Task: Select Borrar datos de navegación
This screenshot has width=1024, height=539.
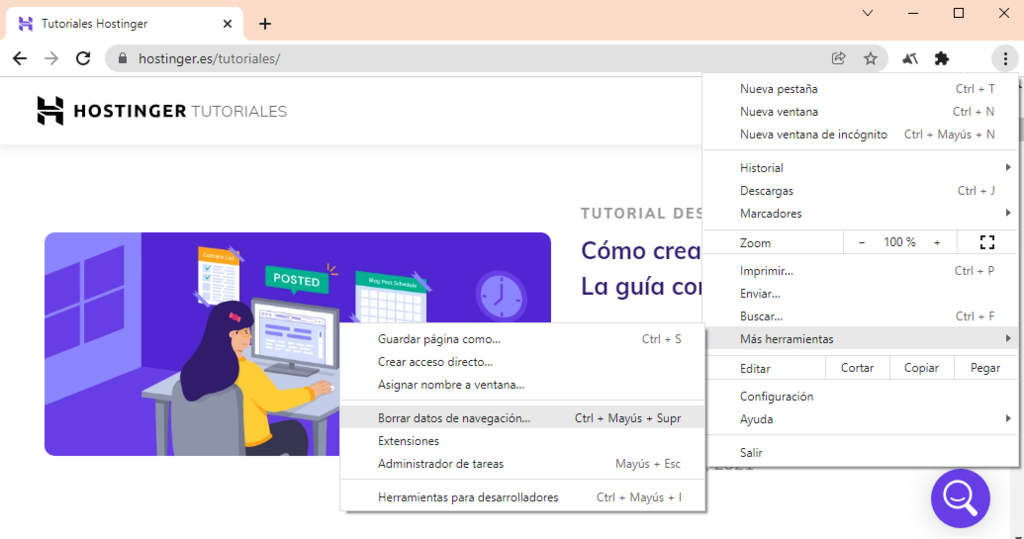Action: click(x=454, y=418)
